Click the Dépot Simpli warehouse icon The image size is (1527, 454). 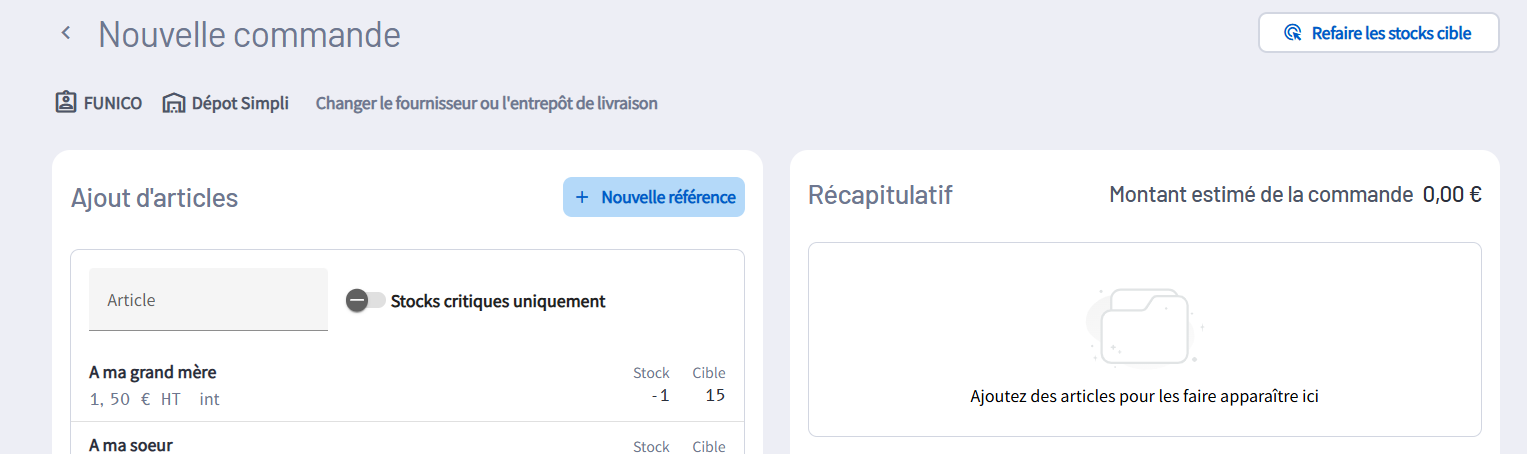[174, 103]
